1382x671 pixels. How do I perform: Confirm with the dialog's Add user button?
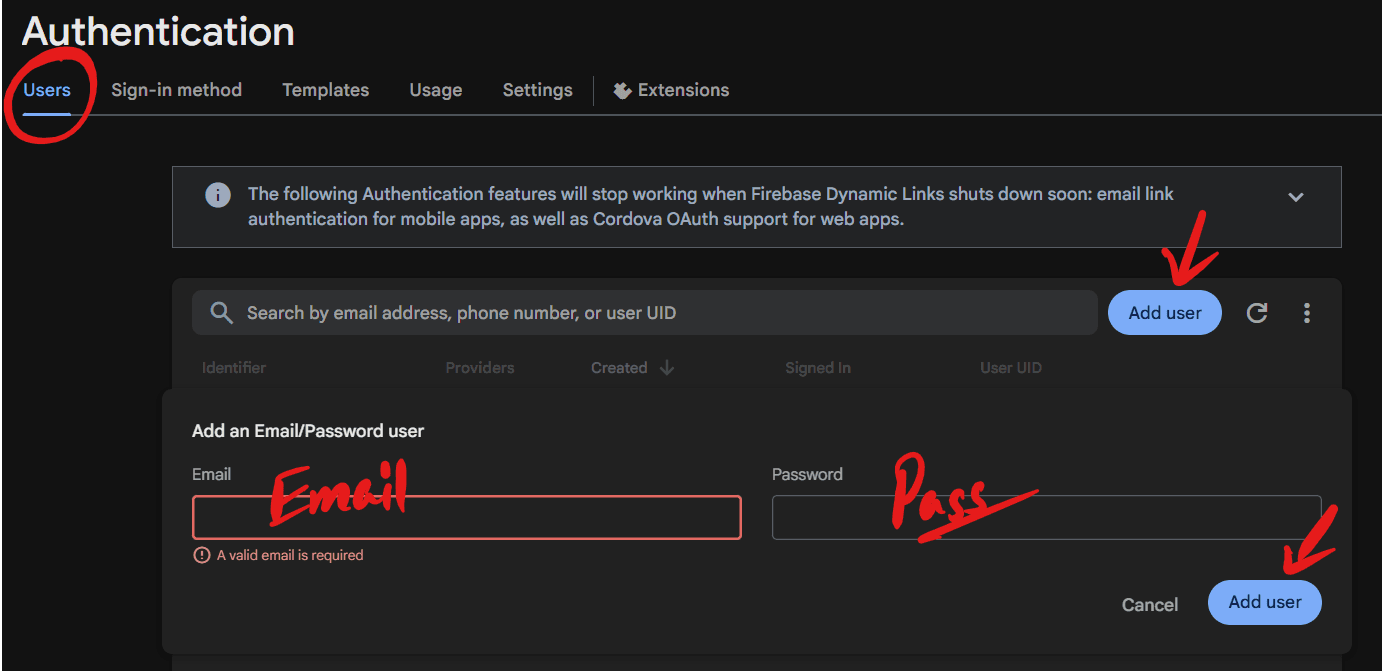tap(1265, 602)
